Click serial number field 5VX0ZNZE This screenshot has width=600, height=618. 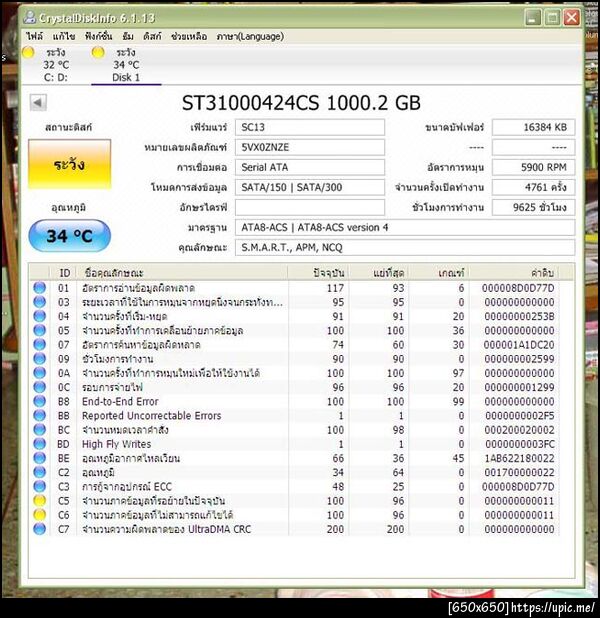coord(310,147)
